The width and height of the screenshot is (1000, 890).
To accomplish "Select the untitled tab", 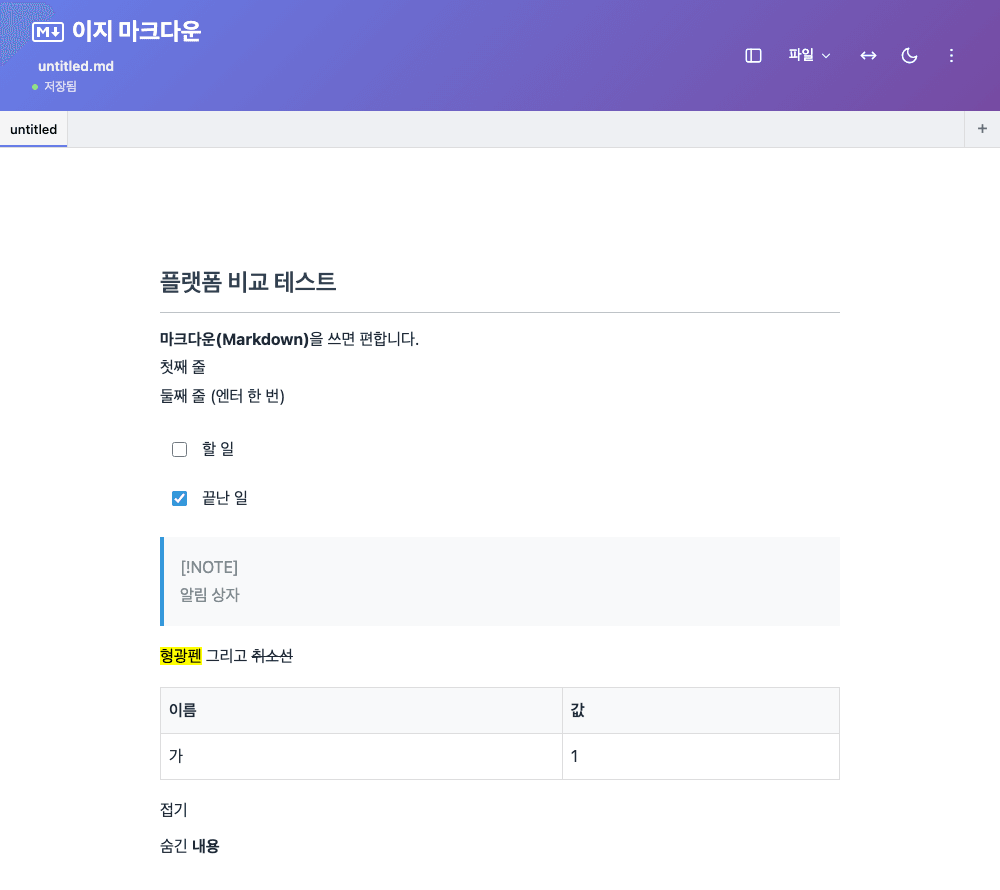I will click(34, 129).
